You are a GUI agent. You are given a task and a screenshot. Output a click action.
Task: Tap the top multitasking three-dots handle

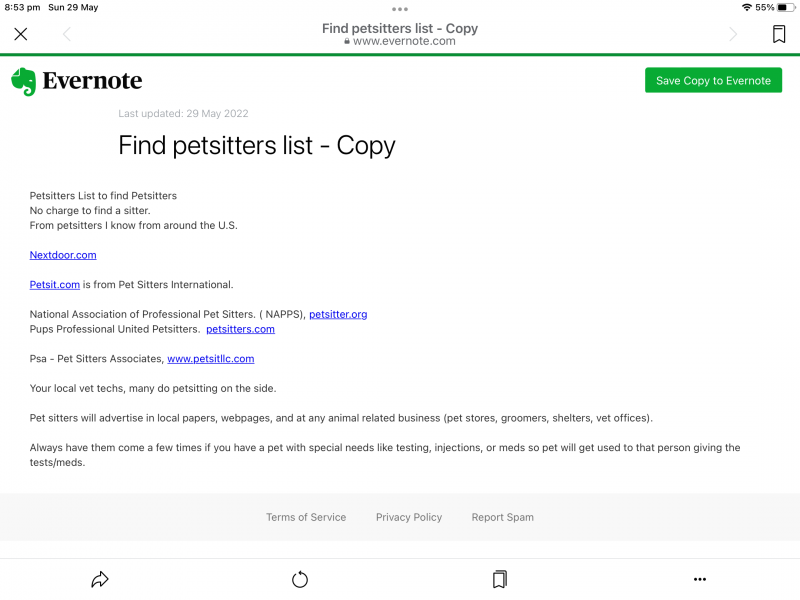400,8
